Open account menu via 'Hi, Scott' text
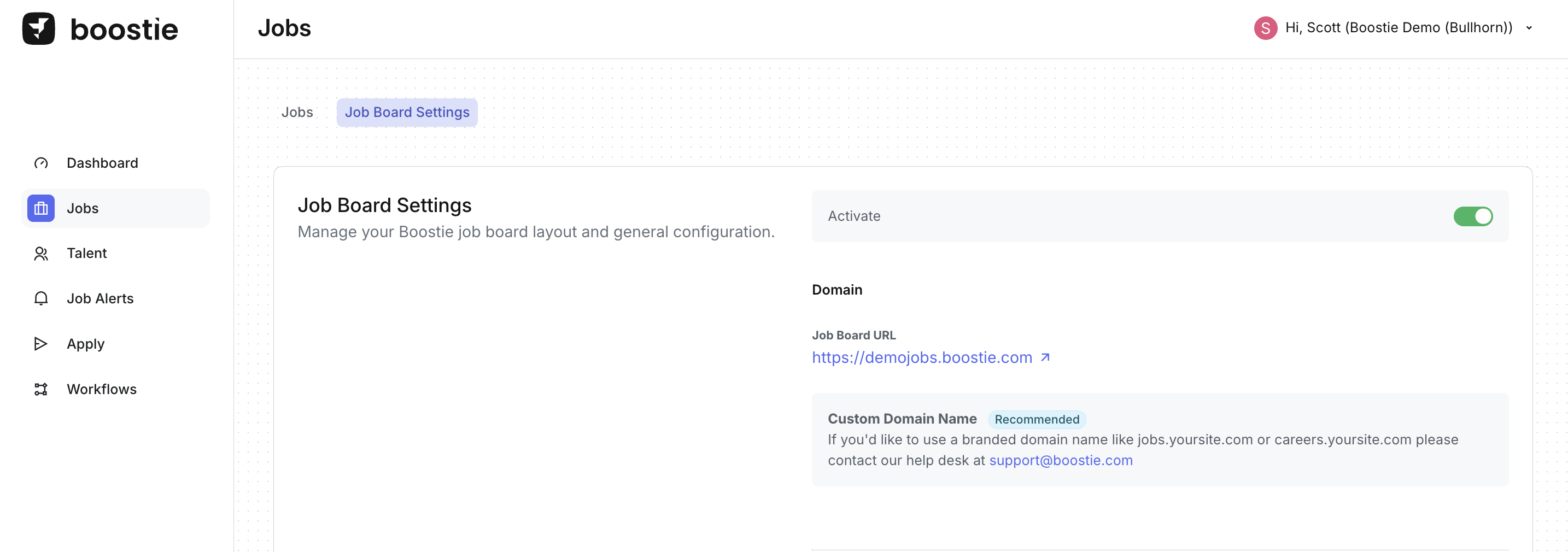The image size is (1568, 552). pos(1398,28)
